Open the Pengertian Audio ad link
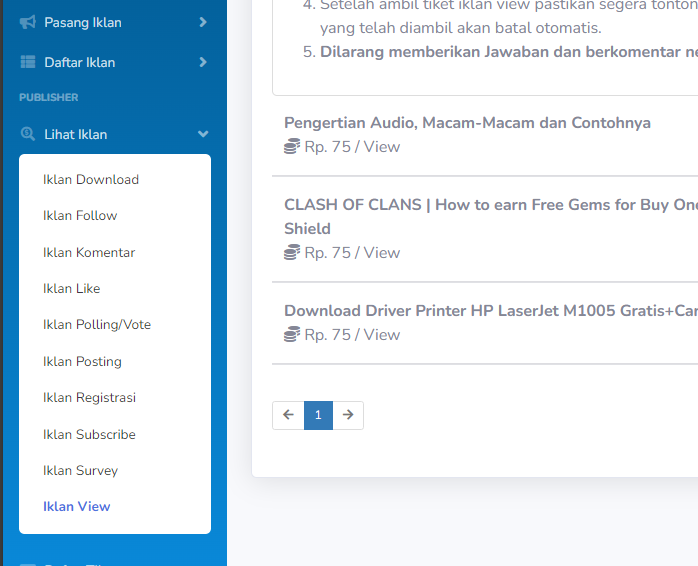This screenshot has width=698, height=566. [467, 123]
